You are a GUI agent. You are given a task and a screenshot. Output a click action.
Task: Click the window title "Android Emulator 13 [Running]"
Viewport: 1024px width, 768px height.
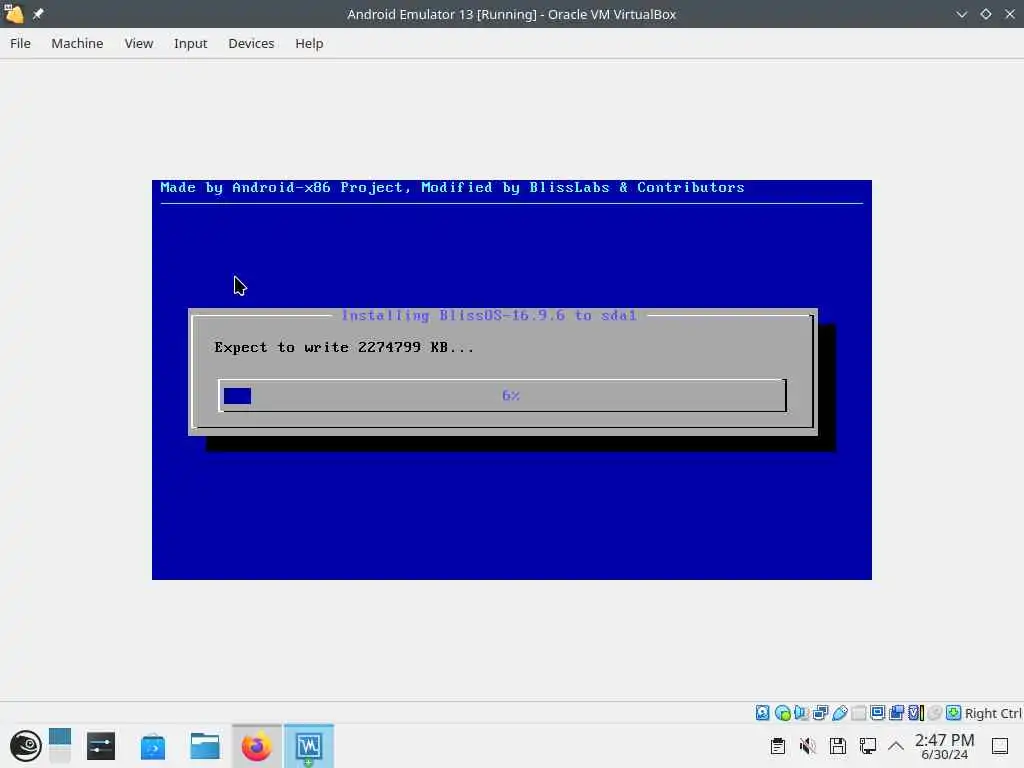coord(441,14)
